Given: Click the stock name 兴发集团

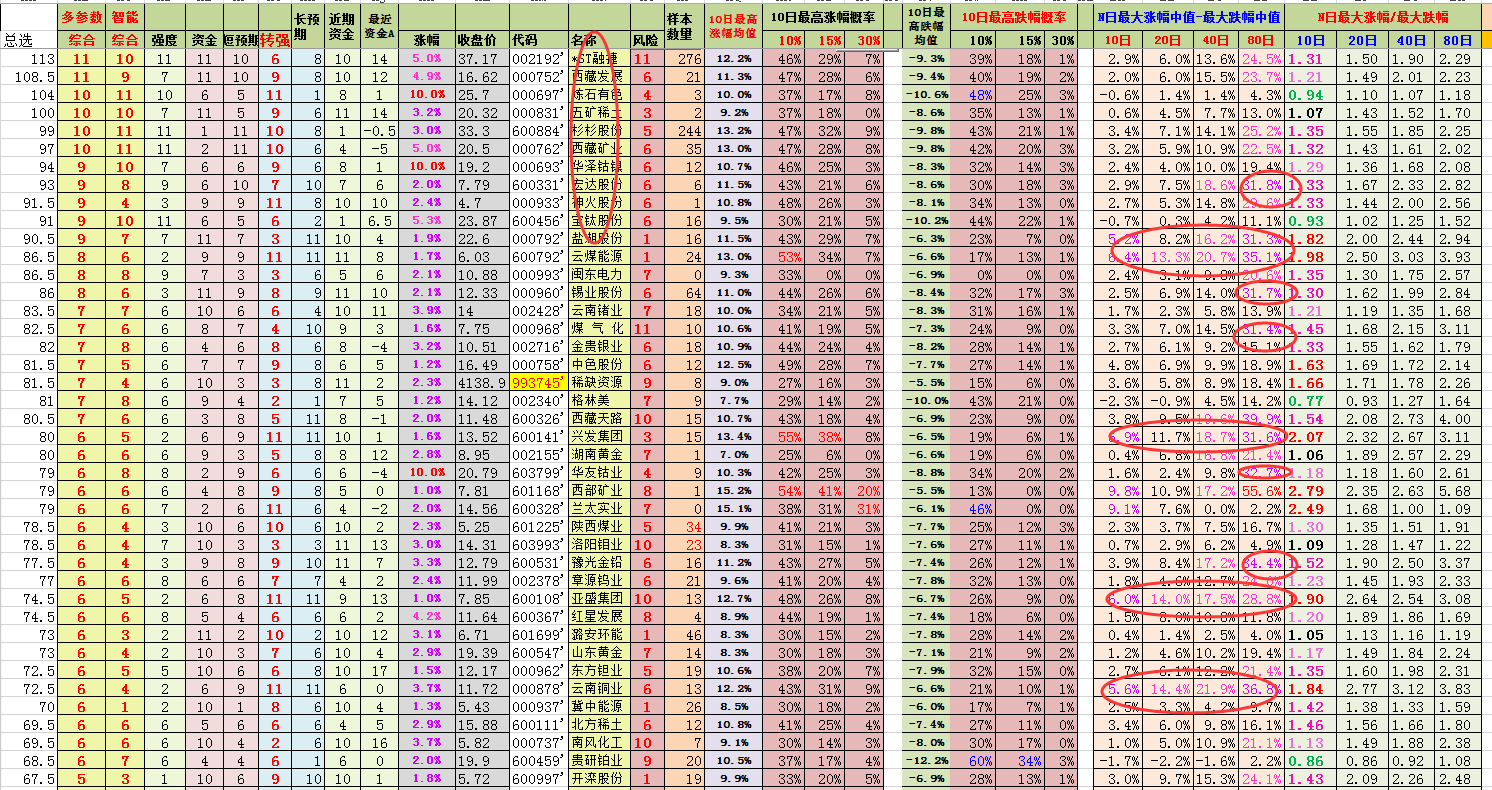Looking at the screenshot, I should [x=598, y=437].
